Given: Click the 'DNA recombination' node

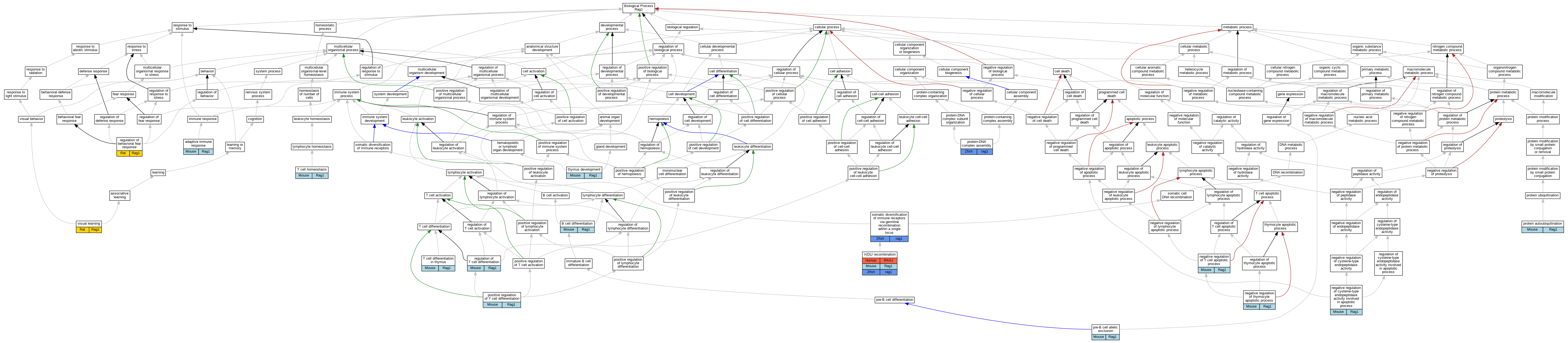Looking at the screenshot, I should tap(1287, 173).
